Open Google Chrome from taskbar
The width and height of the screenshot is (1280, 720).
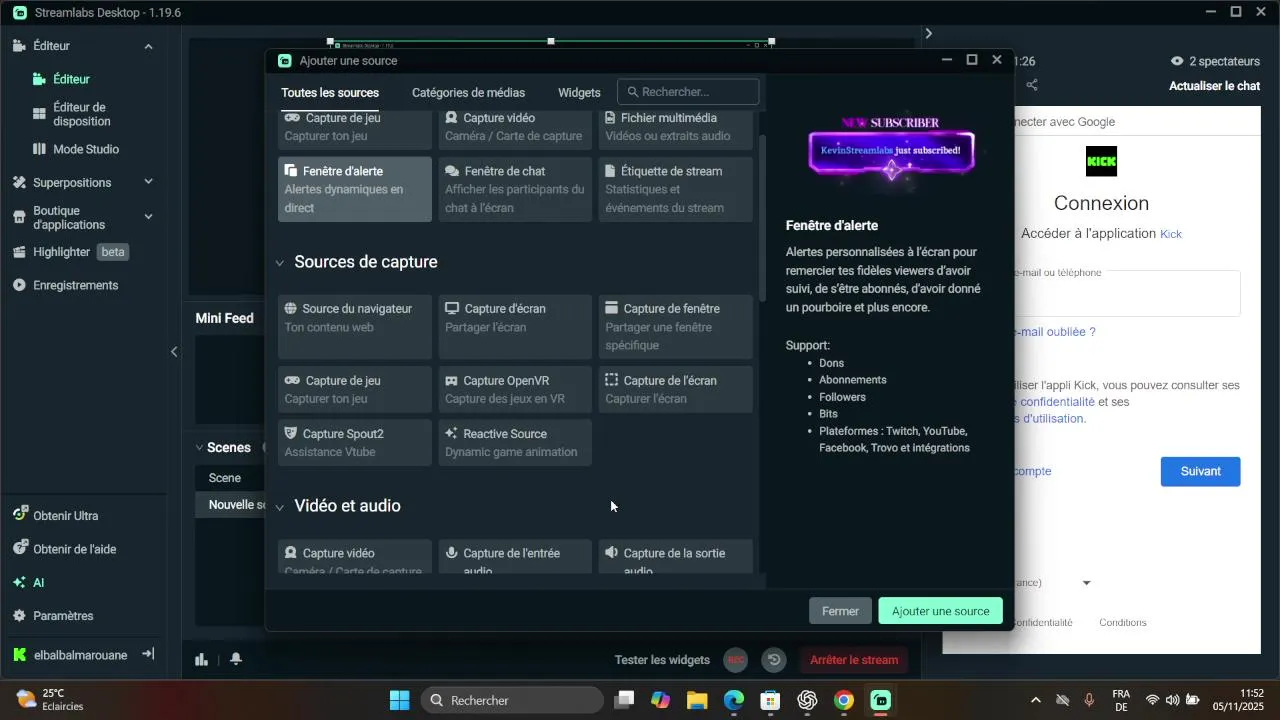click(844, 700)
